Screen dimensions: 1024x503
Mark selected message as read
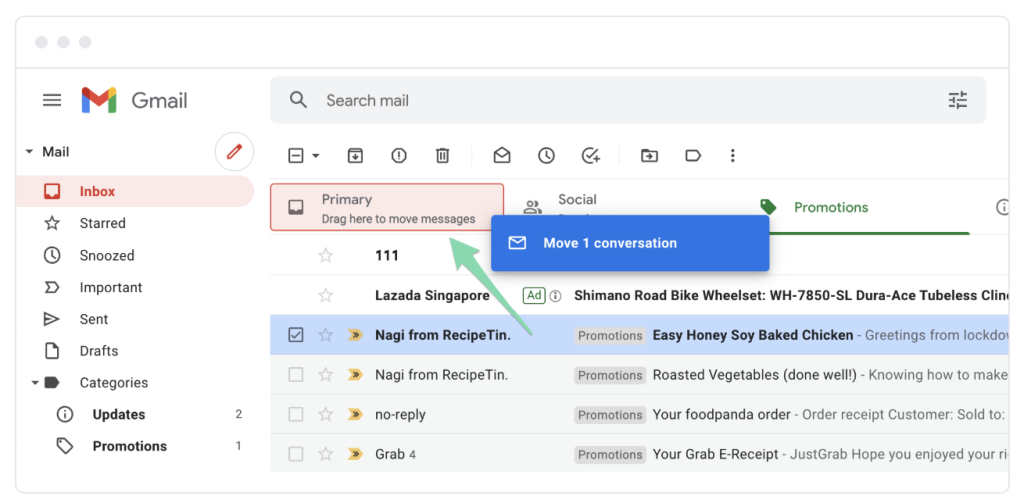pyautogui.click(x=502, y=155)
